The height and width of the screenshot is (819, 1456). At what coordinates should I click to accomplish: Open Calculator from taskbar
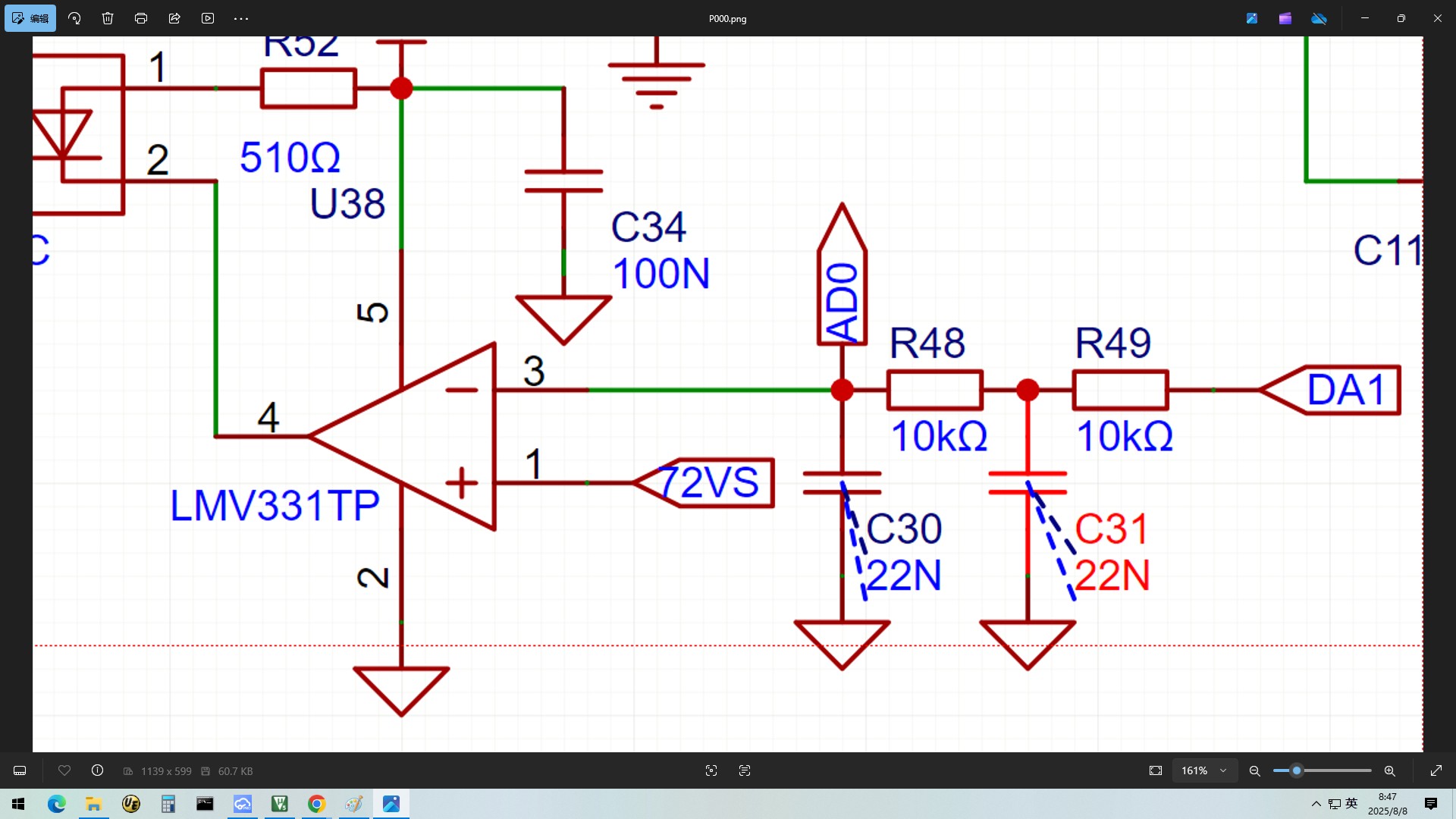[168, 804]
